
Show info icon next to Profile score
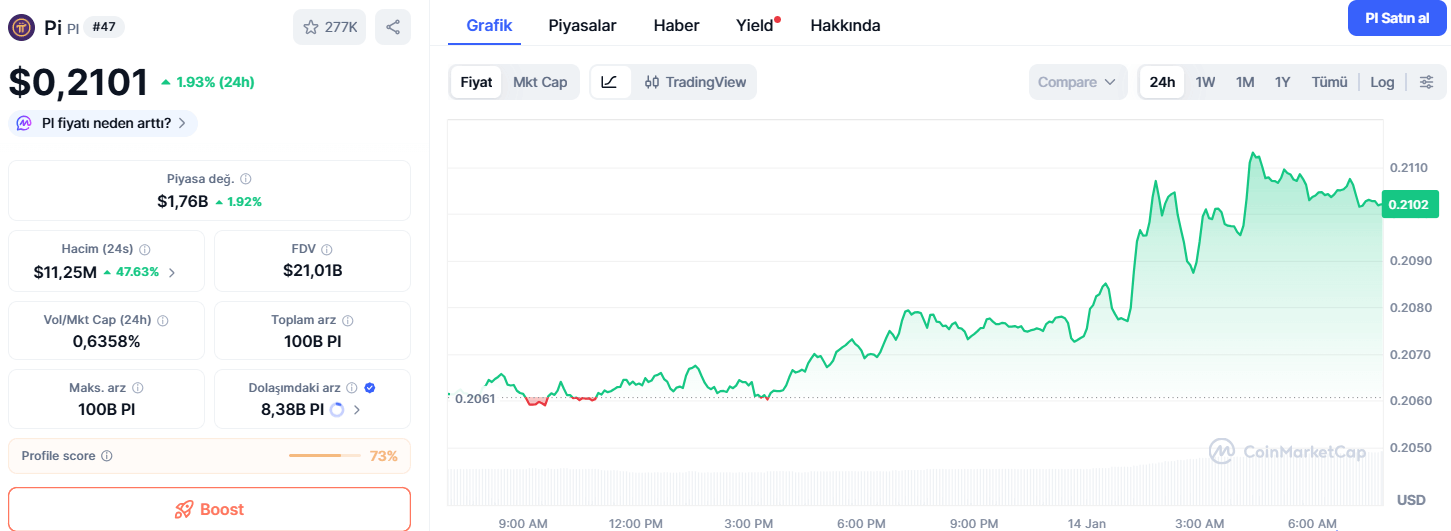pyautogui.click(x=107, y=456)
